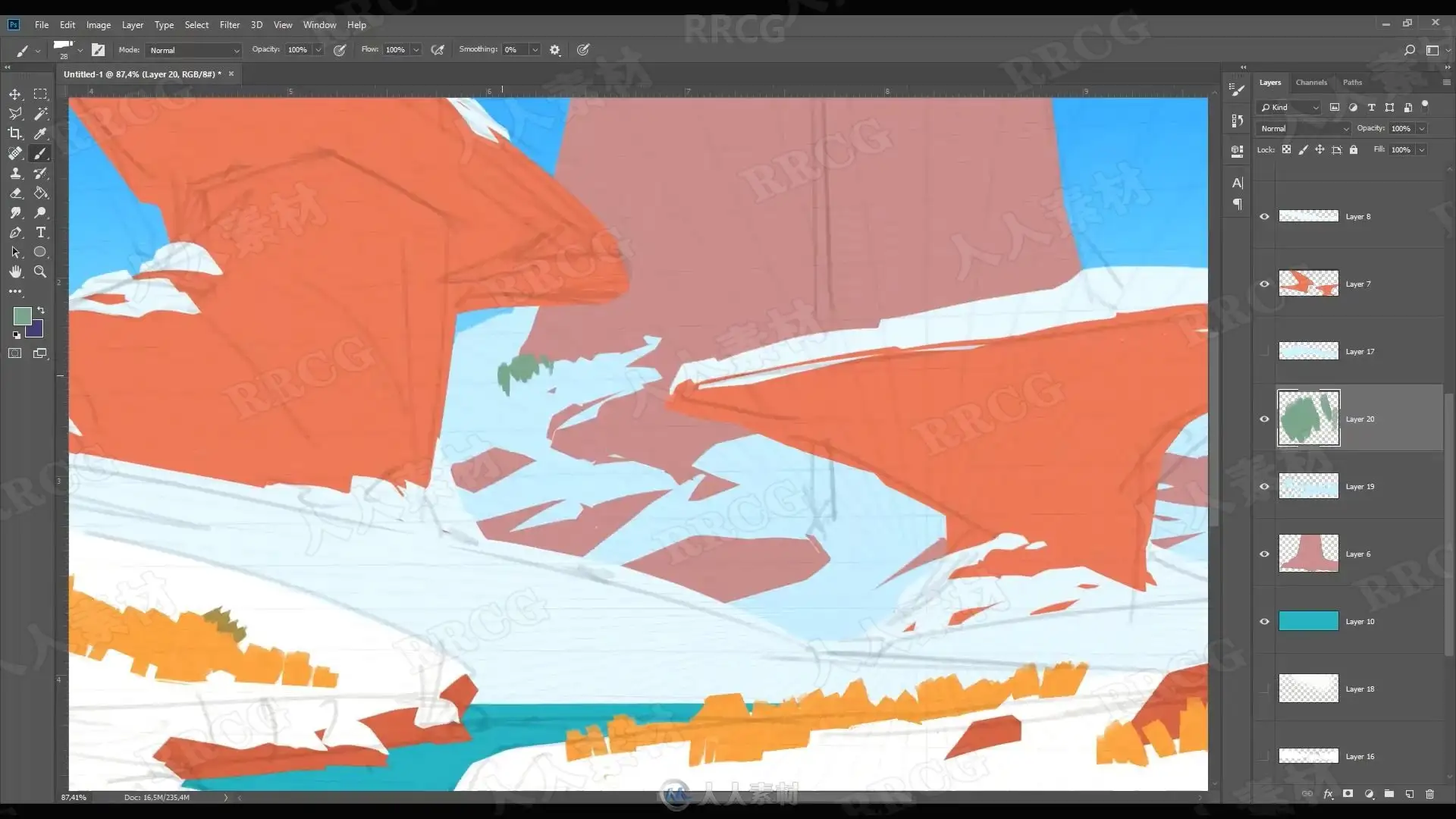Expand the Smoothing value dropdown
The width and height of the screenshot is (1456, 819).
tap(535, 50)
